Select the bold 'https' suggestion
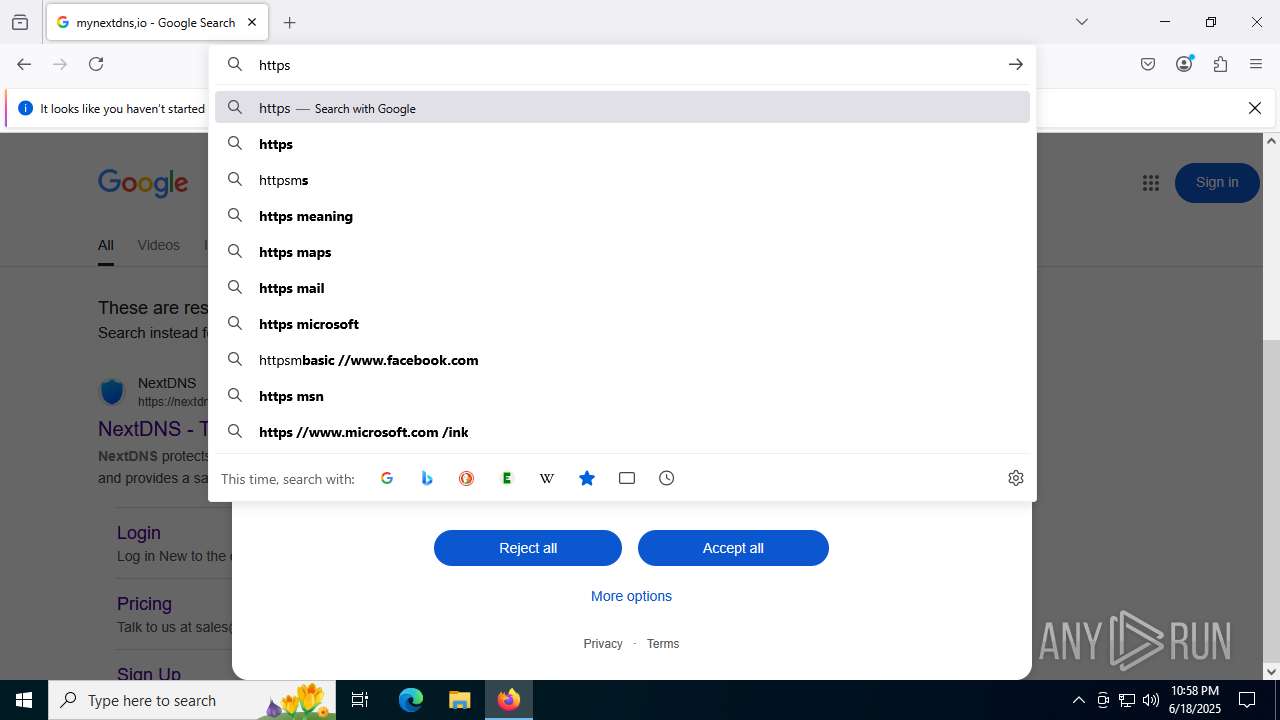Image resolution: width=1280 pixels, height=720 pixels. tap(622, 144)
